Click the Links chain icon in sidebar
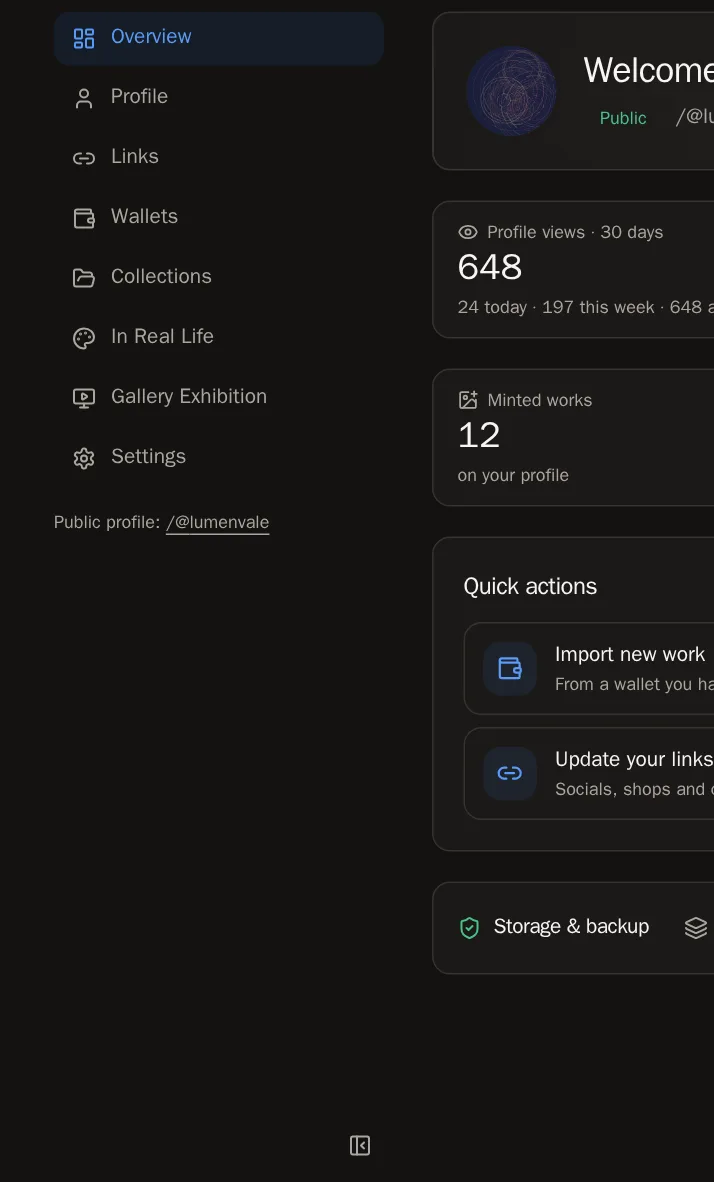The height and width of the screenshot is (1182, 714). (84, 158)
